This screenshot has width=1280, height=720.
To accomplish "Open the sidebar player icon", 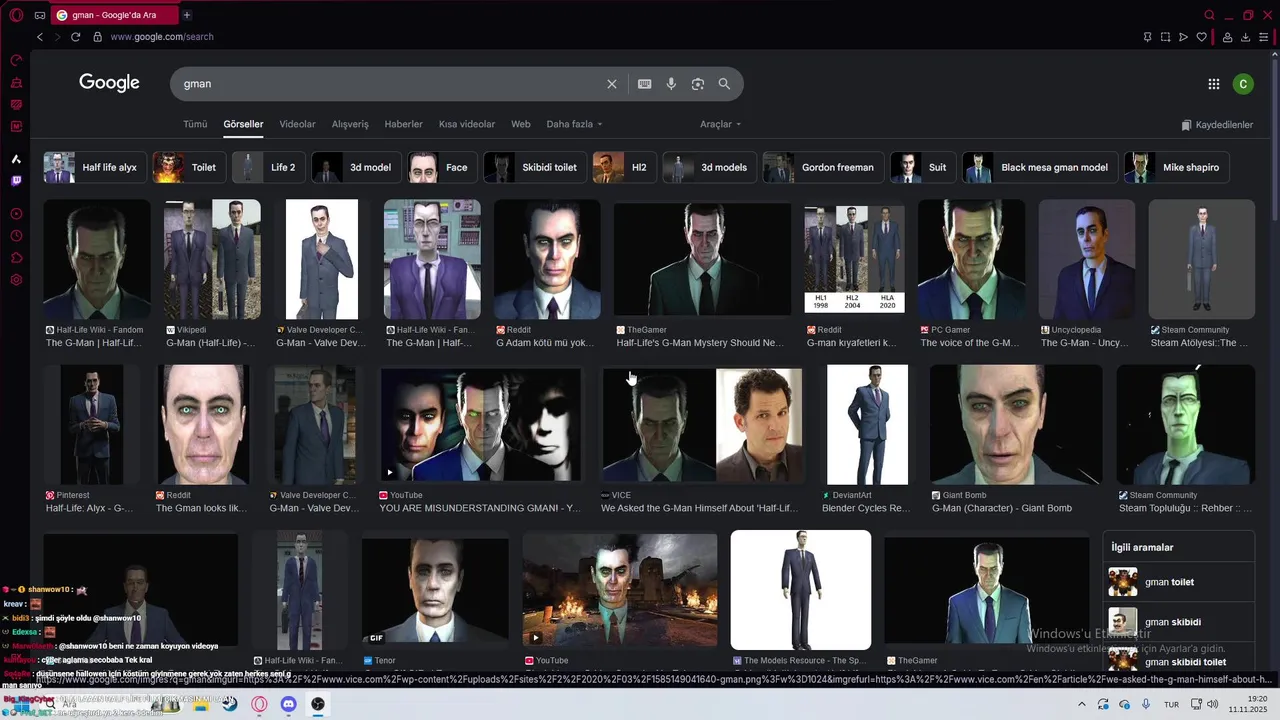I will (16, 214).
